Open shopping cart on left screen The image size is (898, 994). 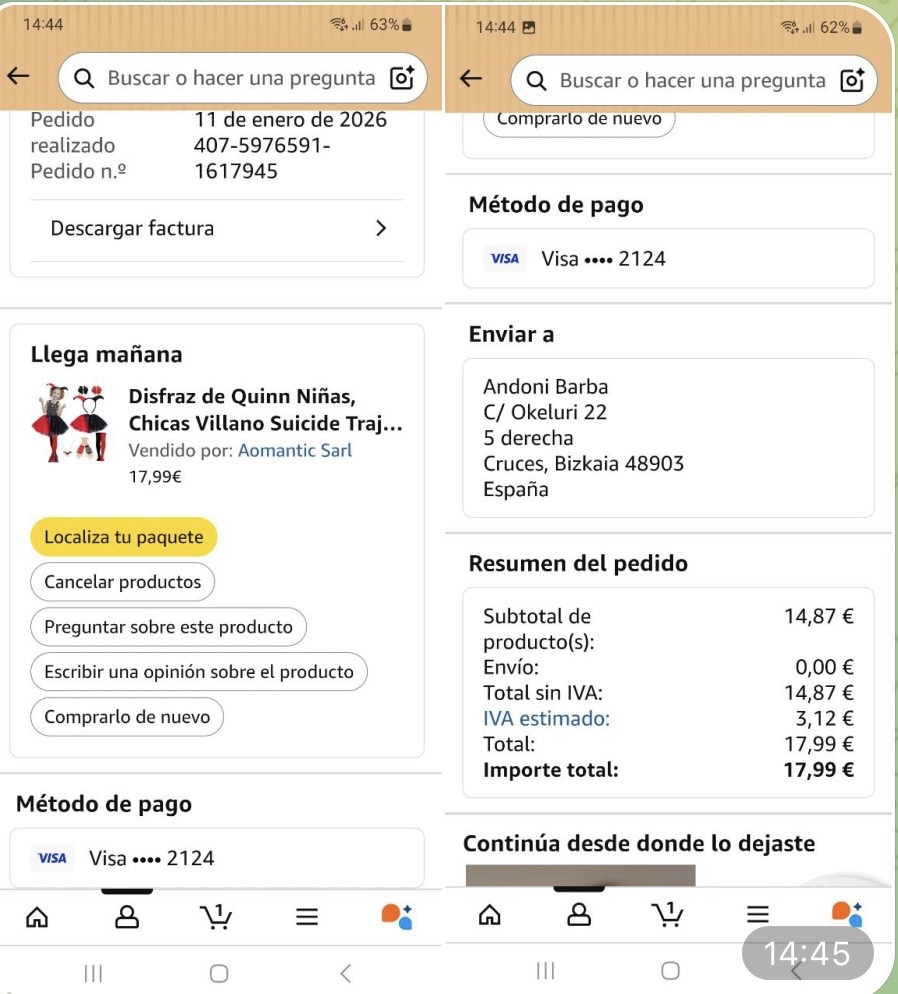coord(216,915)
